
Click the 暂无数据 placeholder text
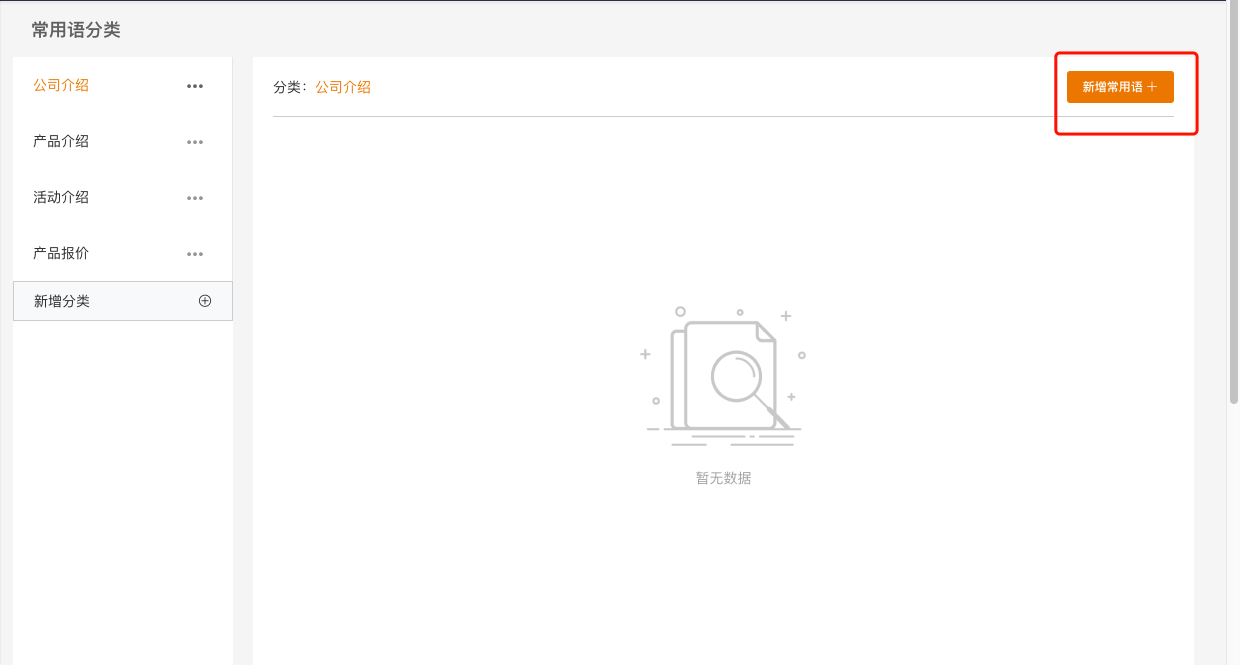[x=723, y=479]
